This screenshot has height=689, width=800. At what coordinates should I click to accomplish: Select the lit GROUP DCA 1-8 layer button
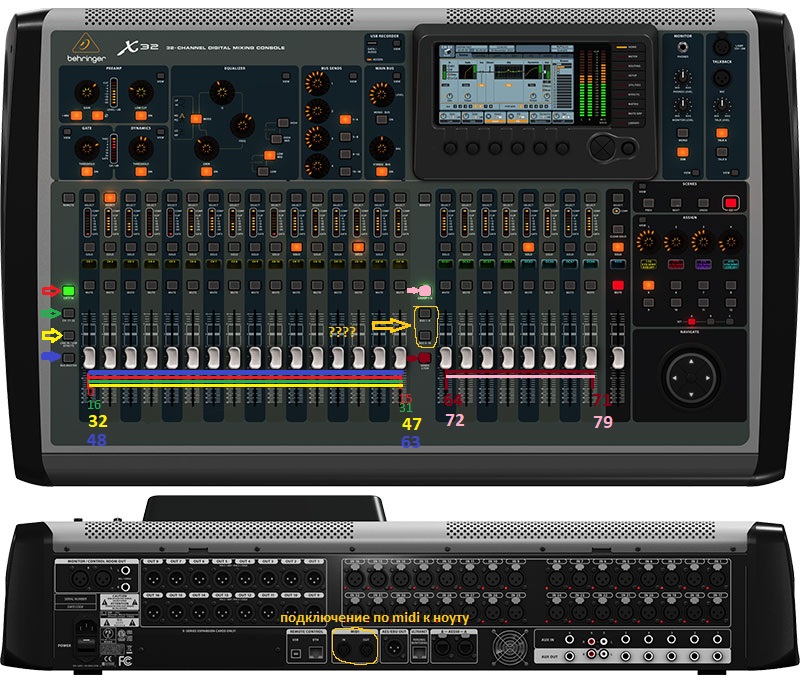tap(425, 291)
